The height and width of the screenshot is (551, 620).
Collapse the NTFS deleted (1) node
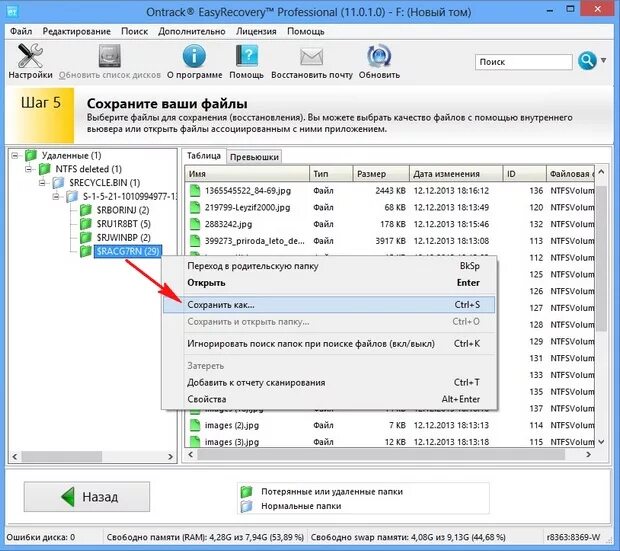28,169
